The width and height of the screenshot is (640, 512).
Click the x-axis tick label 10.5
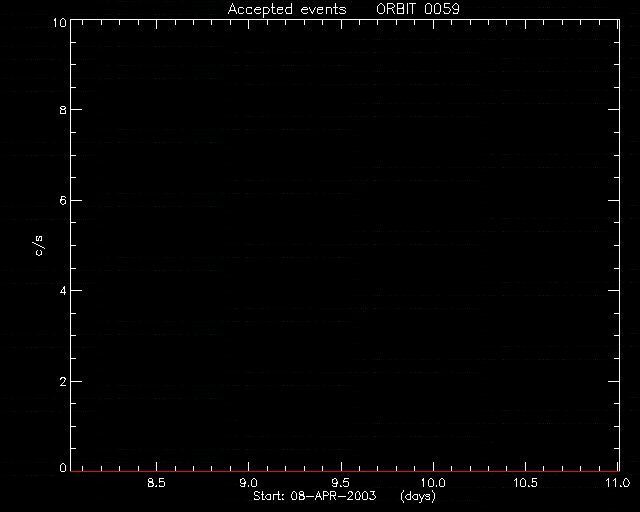coord(525,483)
